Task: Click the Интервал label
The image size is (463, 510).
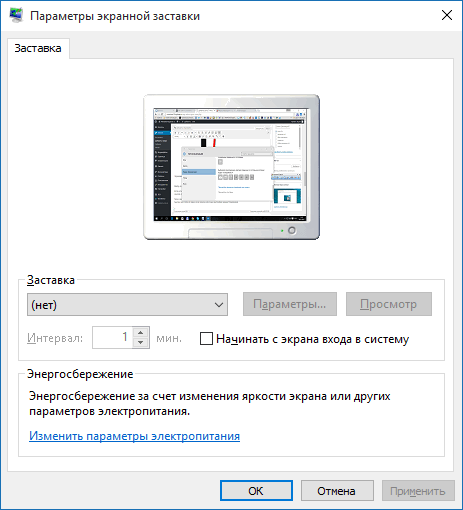Action: [55, 338]
